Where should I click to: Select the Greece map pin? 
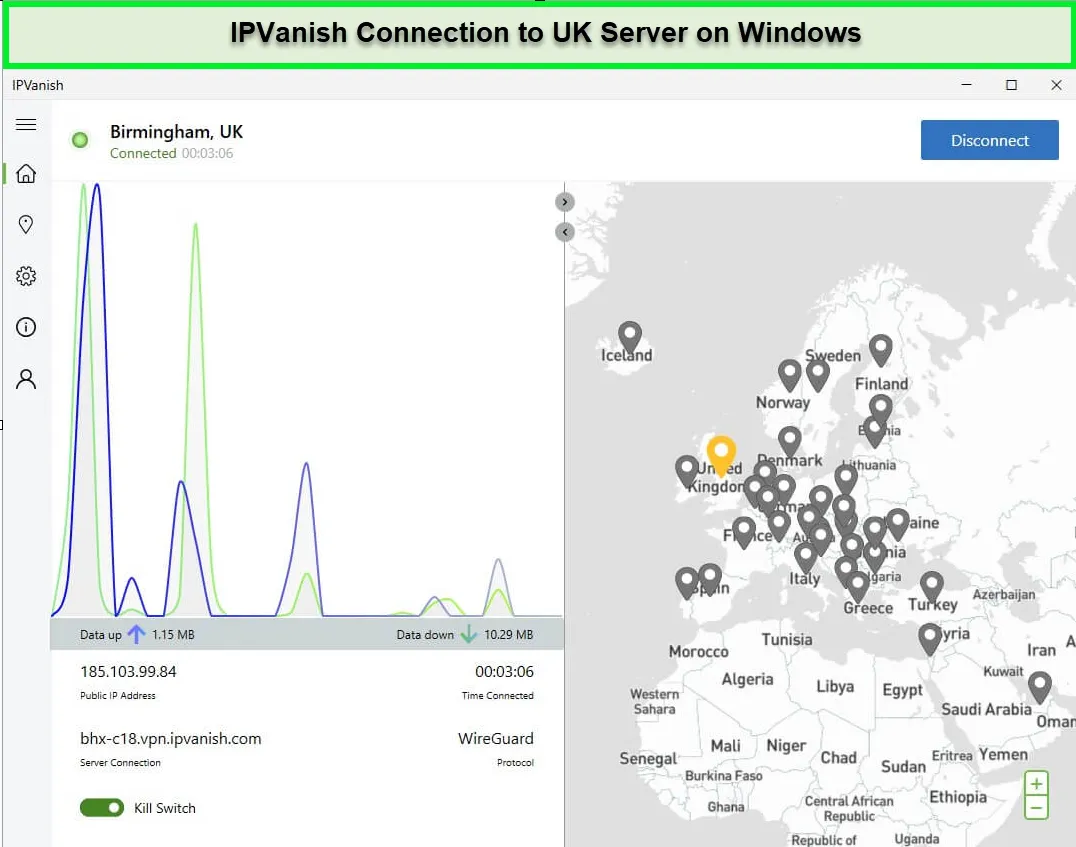[858, 587]
